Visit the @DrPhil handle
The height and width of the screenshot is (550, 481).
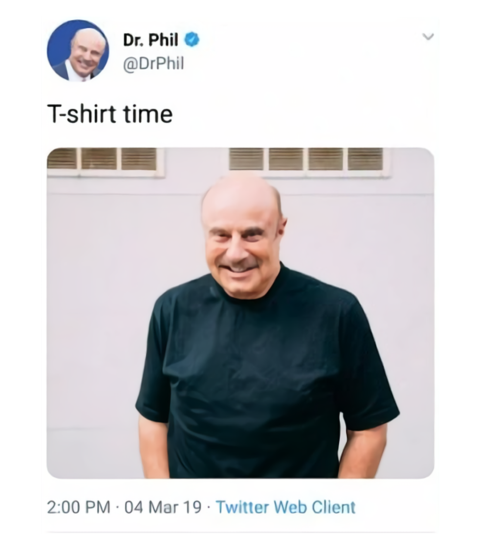[153, 63]
